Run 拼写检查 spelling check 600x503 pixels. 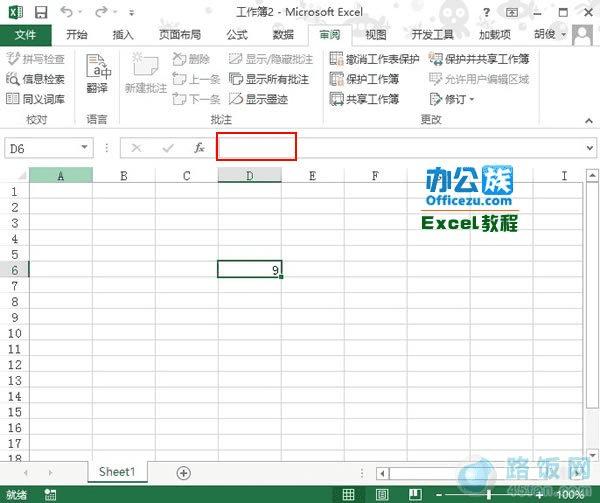[36, 59]
